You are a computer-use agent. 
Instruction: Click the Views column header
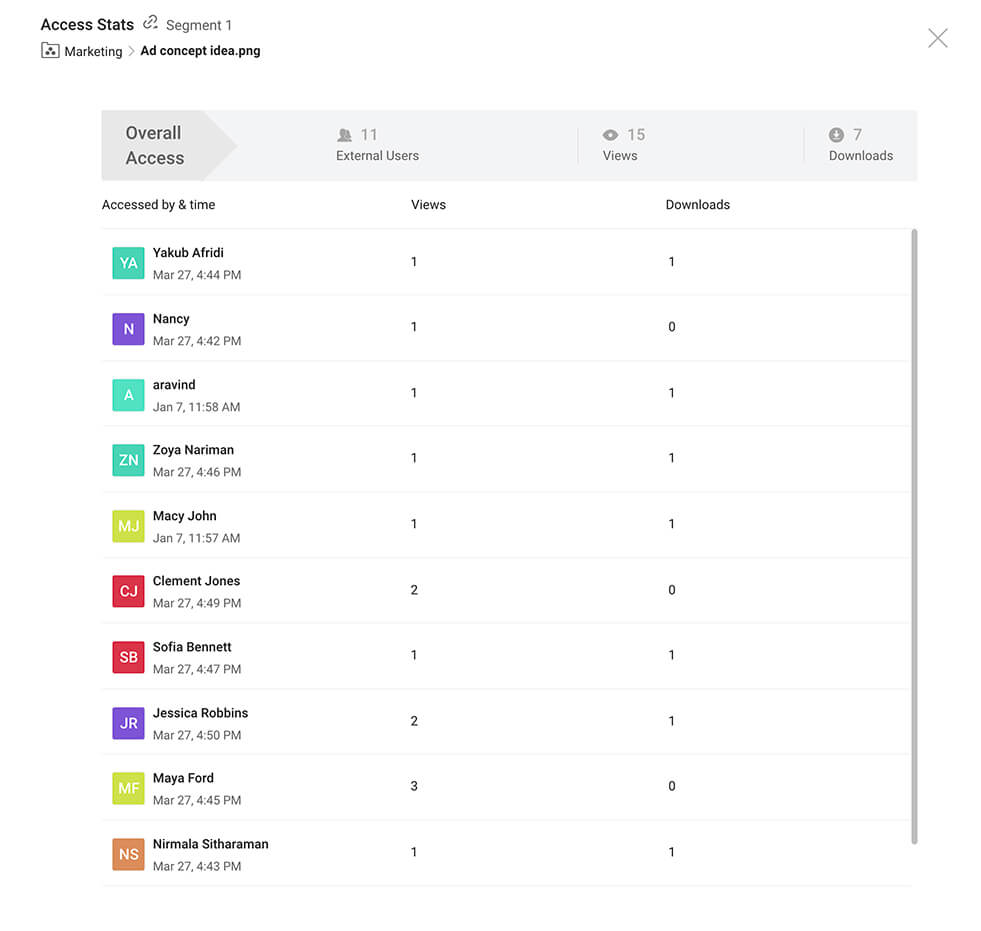[x=428, y=205]
